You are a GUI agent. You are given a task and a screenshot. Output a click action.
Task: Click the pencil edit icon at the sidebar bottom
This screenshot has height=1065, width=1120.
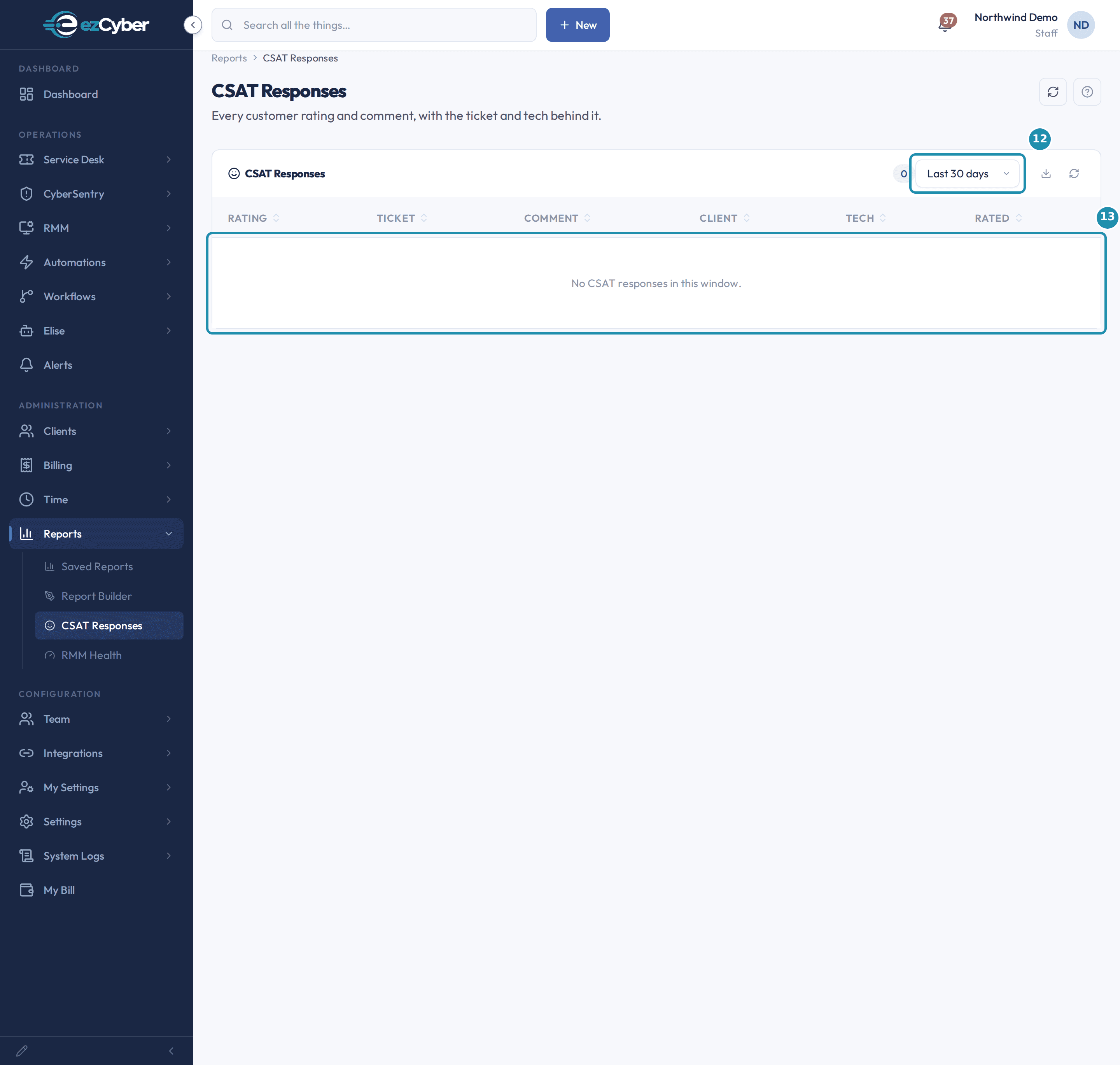pos(21,1051)
